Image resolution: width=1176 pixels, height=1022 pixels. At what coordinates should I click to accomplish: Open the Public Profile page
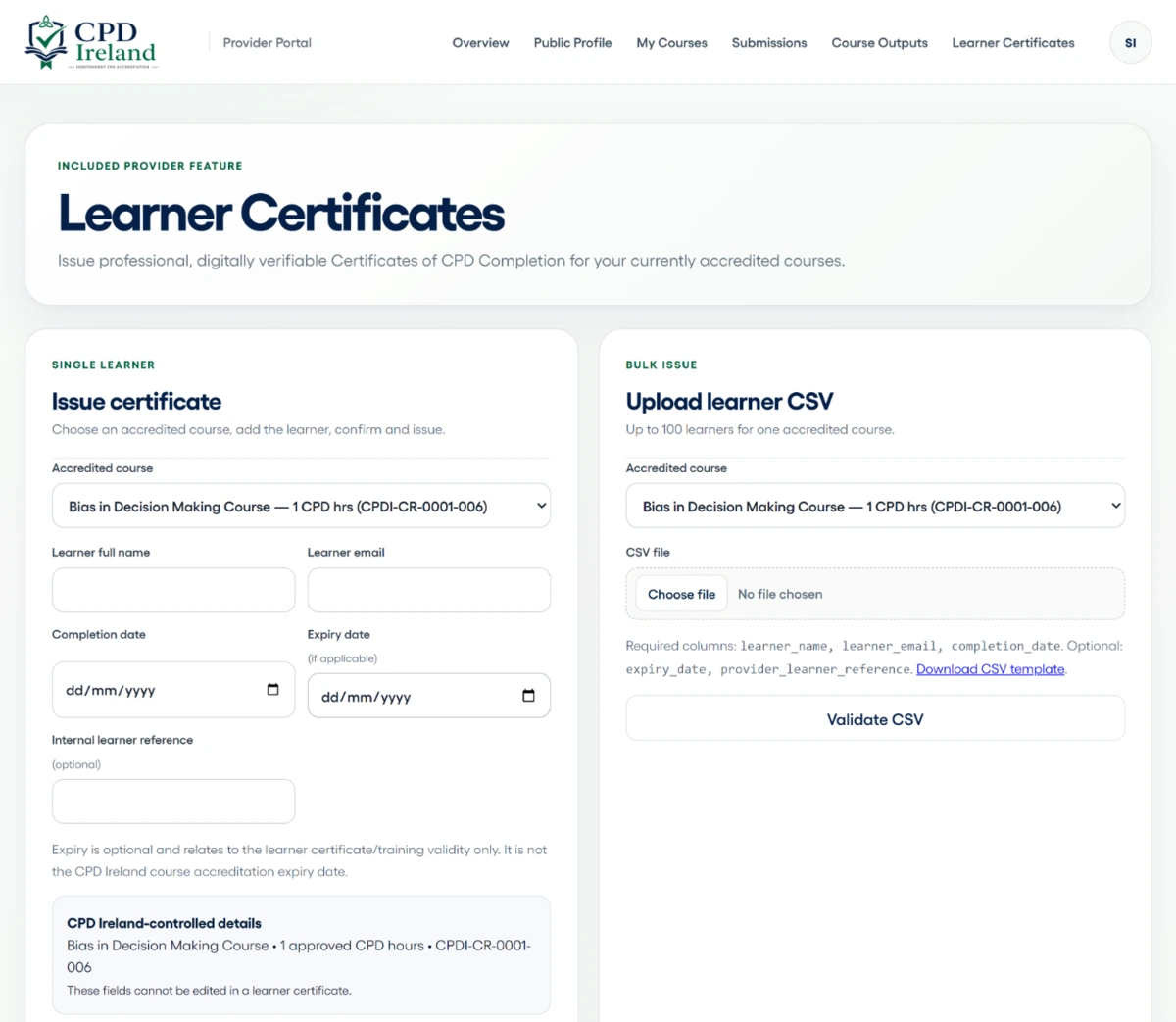click(572, 43)
